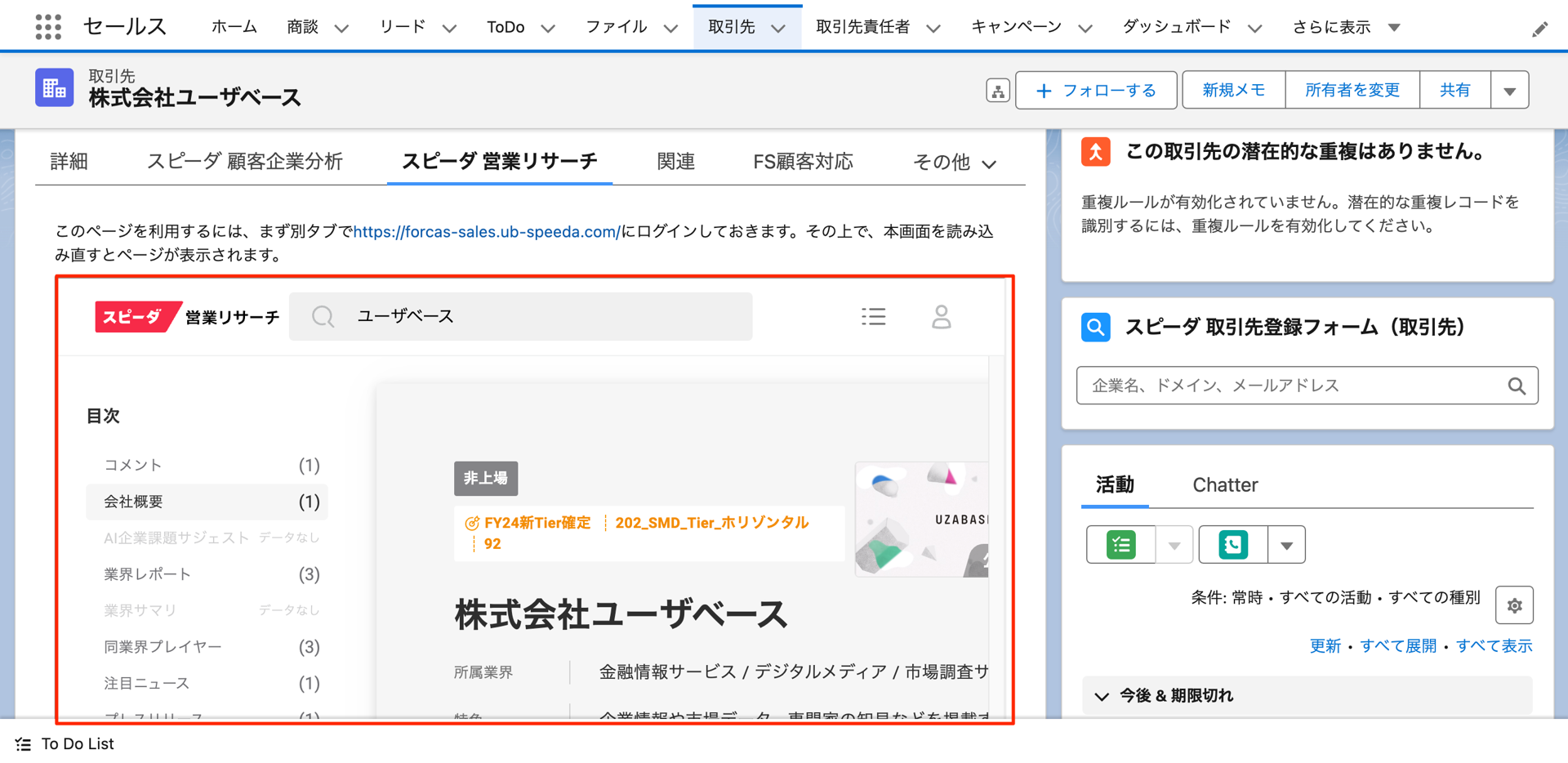Click the フォローする button

[x=1096, y=90]
